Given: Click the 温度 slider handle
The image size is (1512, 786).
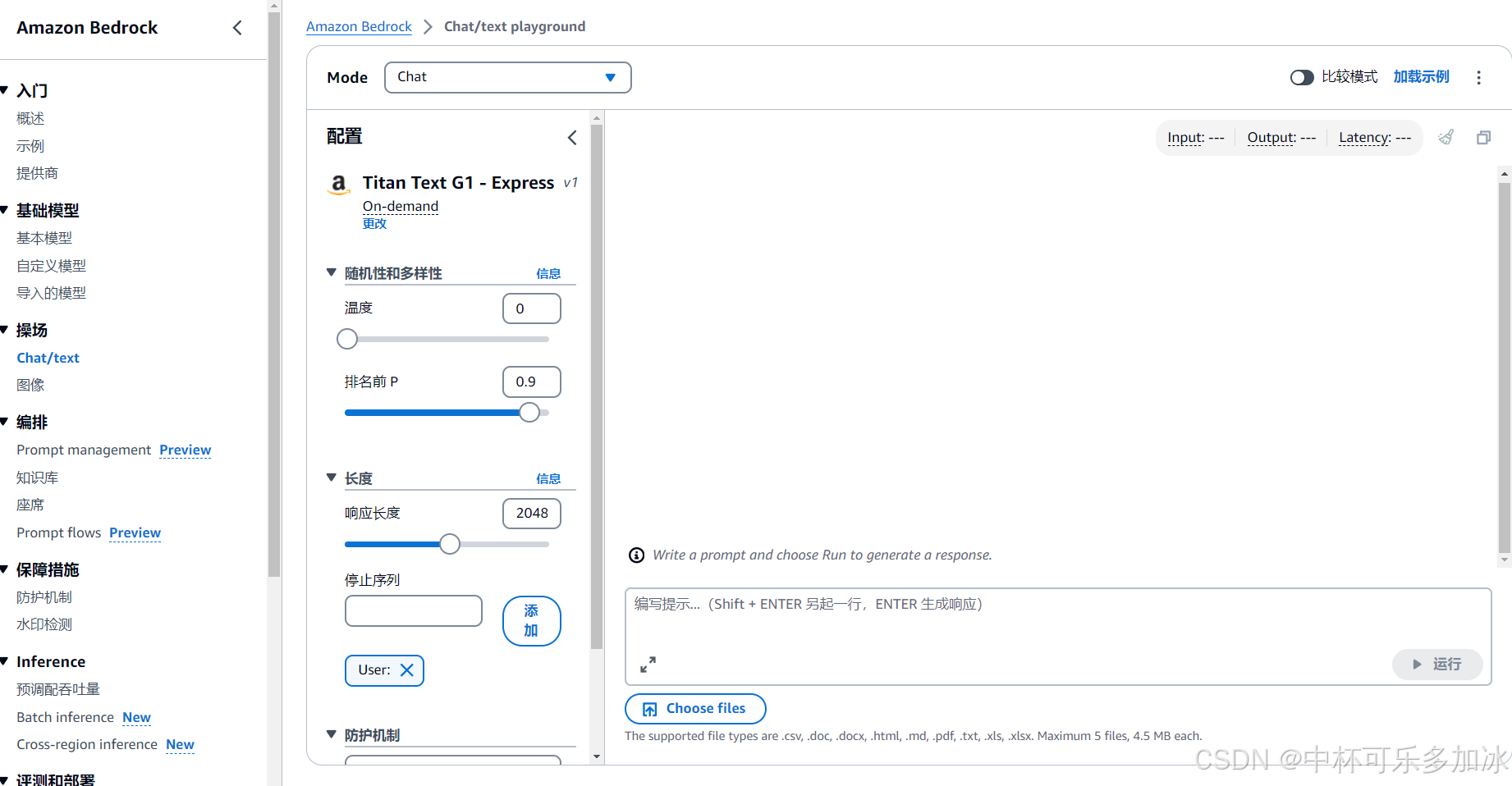Looking at the screenshot, I should click(347, 339).
